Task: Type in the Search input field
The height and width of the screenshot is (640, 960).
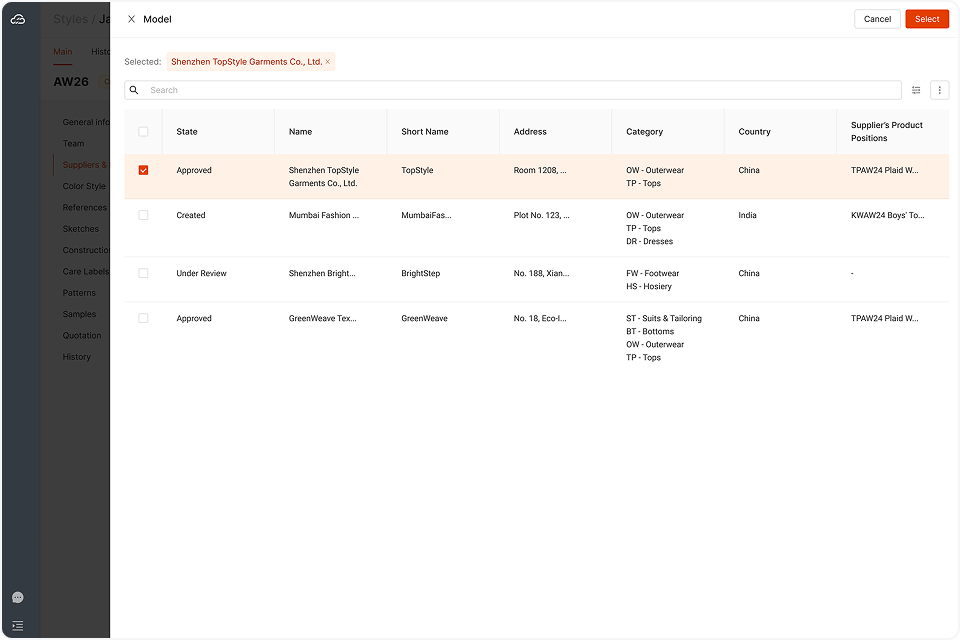Action: coord(520,90)
